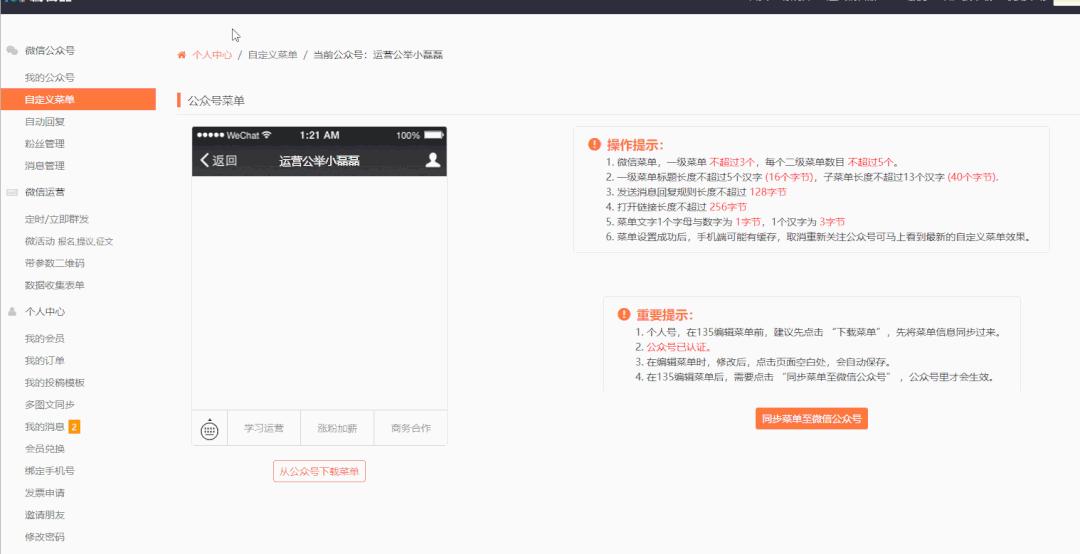Click the 微信运营 section icon

point(12,192)
